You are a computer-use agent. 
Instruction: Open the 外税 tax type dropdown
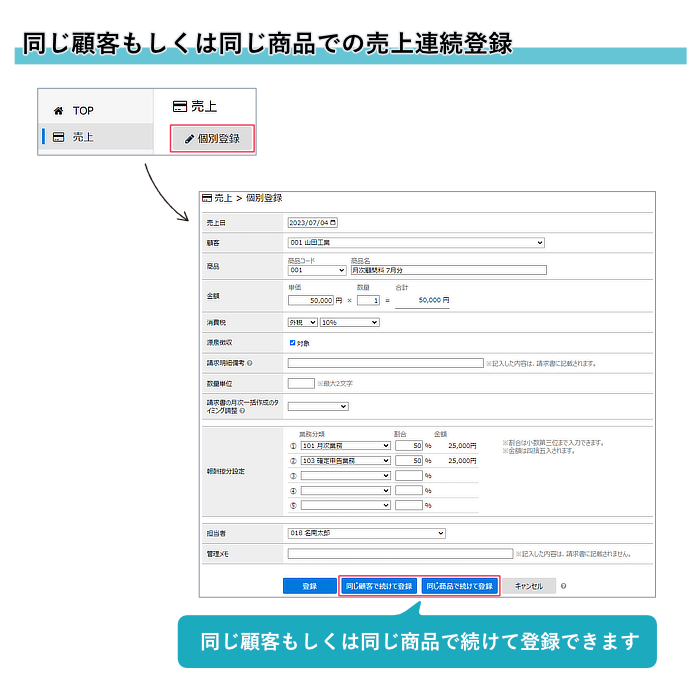[302, 322]
